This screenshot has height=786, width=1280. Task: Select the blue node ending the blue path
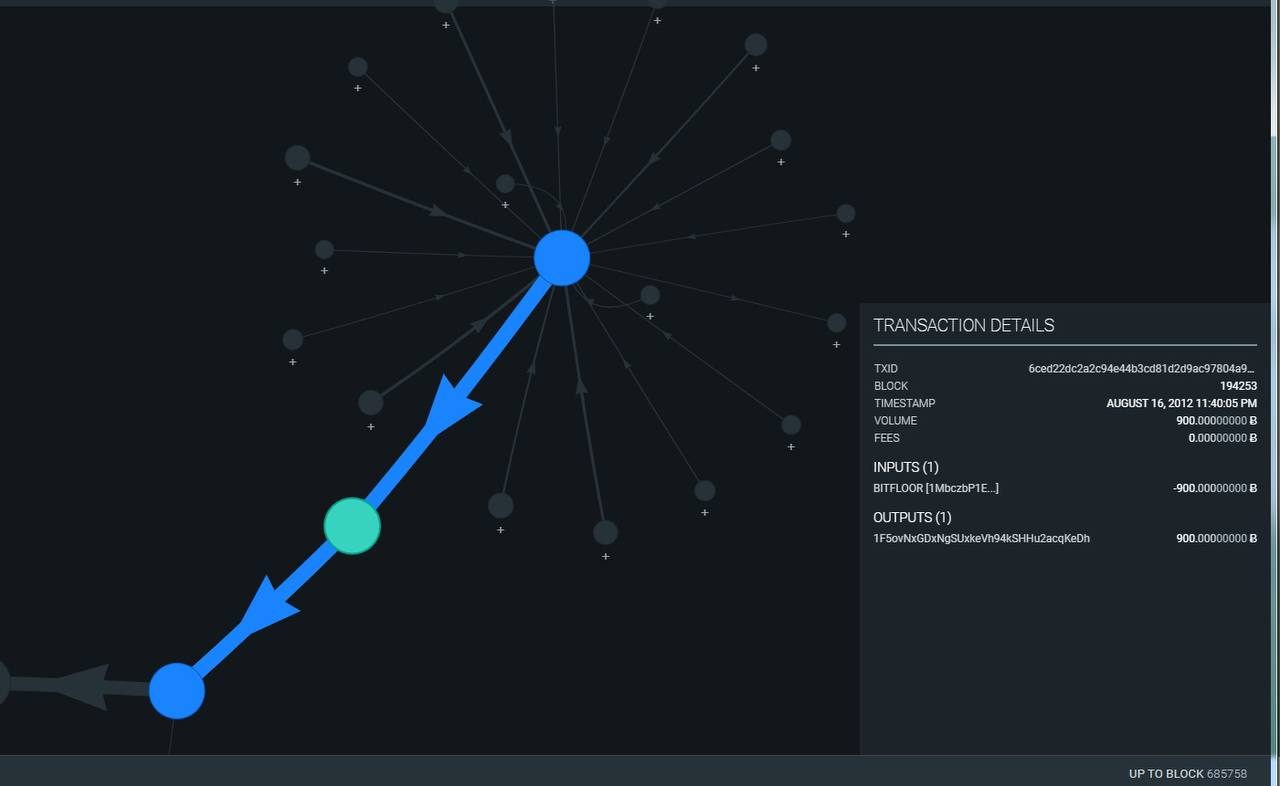point(177,691)
